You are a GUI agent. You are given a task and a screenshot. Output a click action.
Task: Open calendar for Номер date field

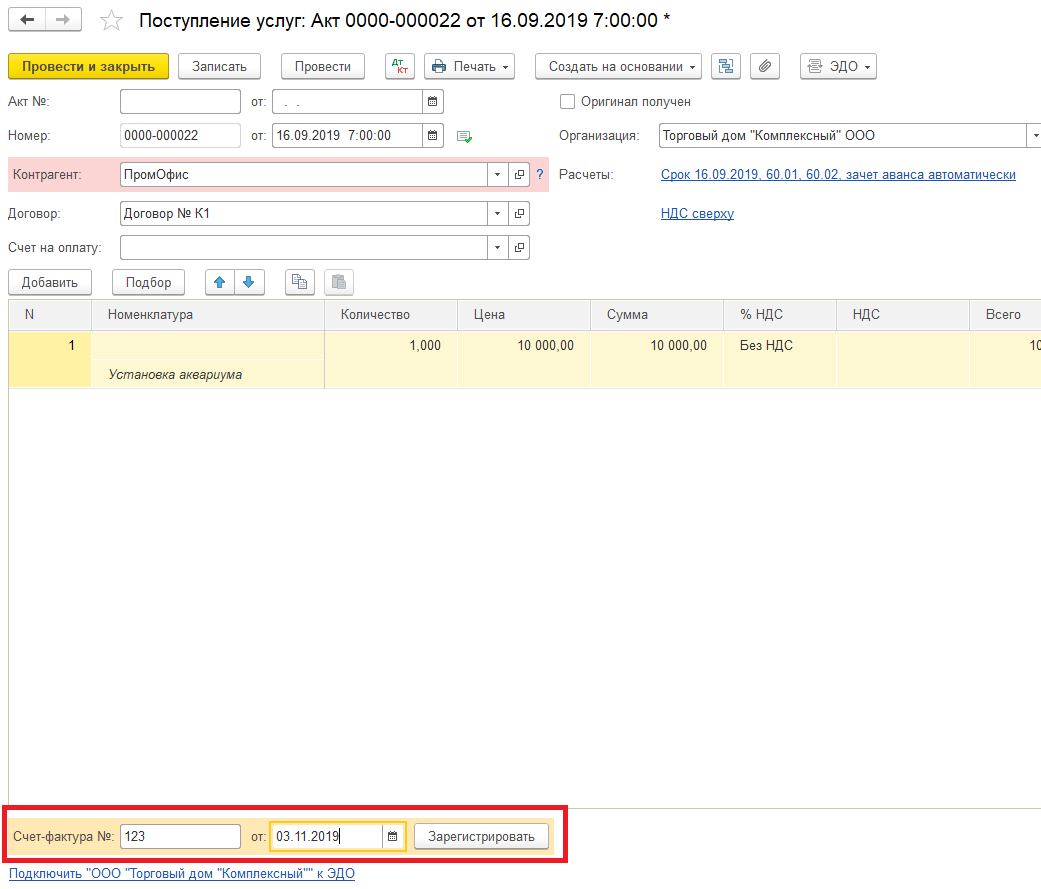click(432, 135)
